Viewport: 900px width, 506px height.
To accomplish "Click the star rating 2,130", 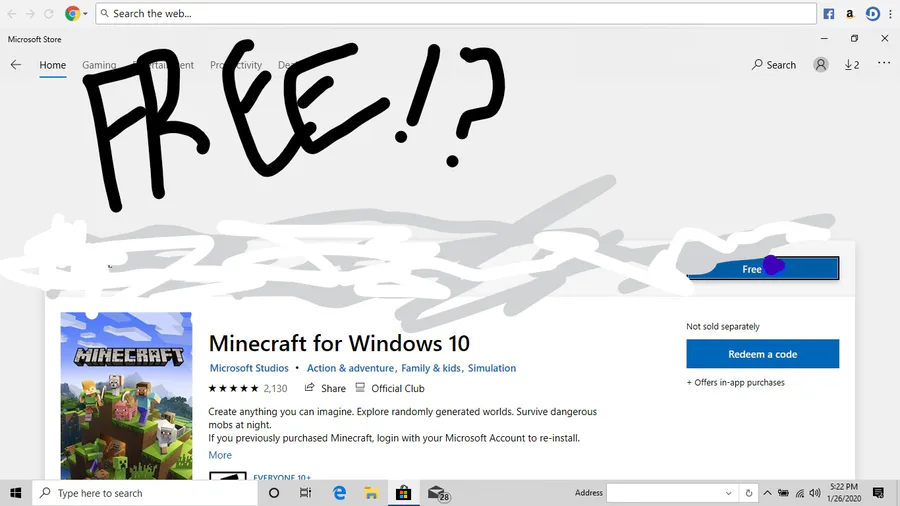I will click(247, 388).
